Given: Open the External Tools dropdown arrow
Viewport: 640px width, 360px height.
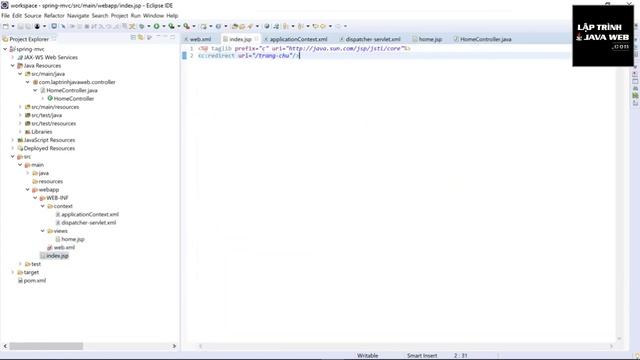Looking at the screenshot, I should (194, 26).
